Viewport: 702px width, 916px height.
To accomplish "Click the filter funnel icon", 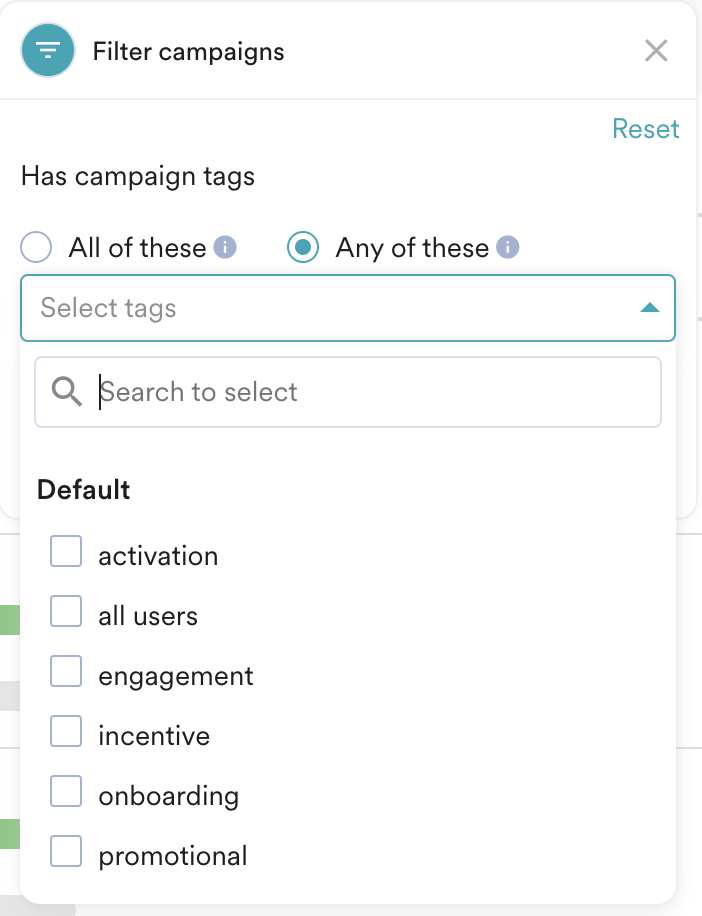I will pos(48,51).
